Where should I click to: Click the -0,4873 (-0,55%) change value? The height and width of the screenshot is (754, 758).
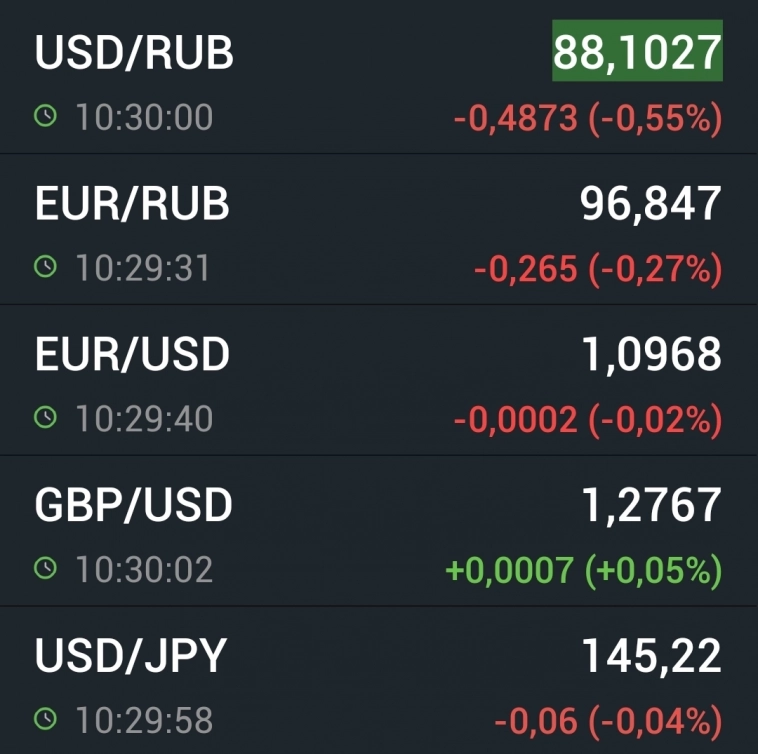587,119
